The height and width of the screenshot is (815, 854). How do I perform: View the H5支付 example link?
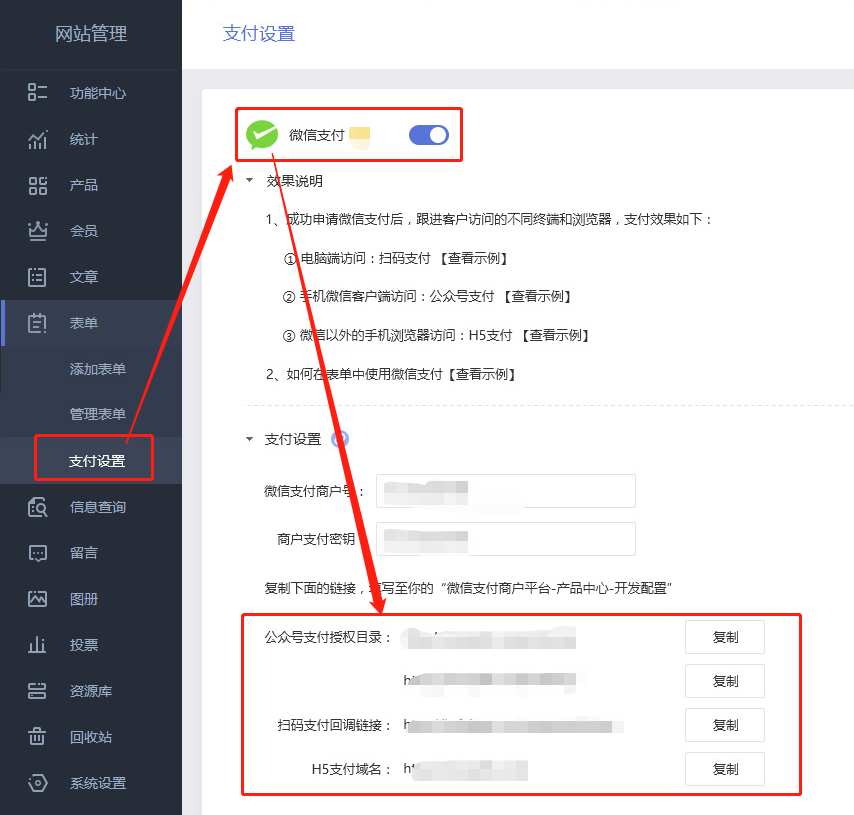[556, 335]
